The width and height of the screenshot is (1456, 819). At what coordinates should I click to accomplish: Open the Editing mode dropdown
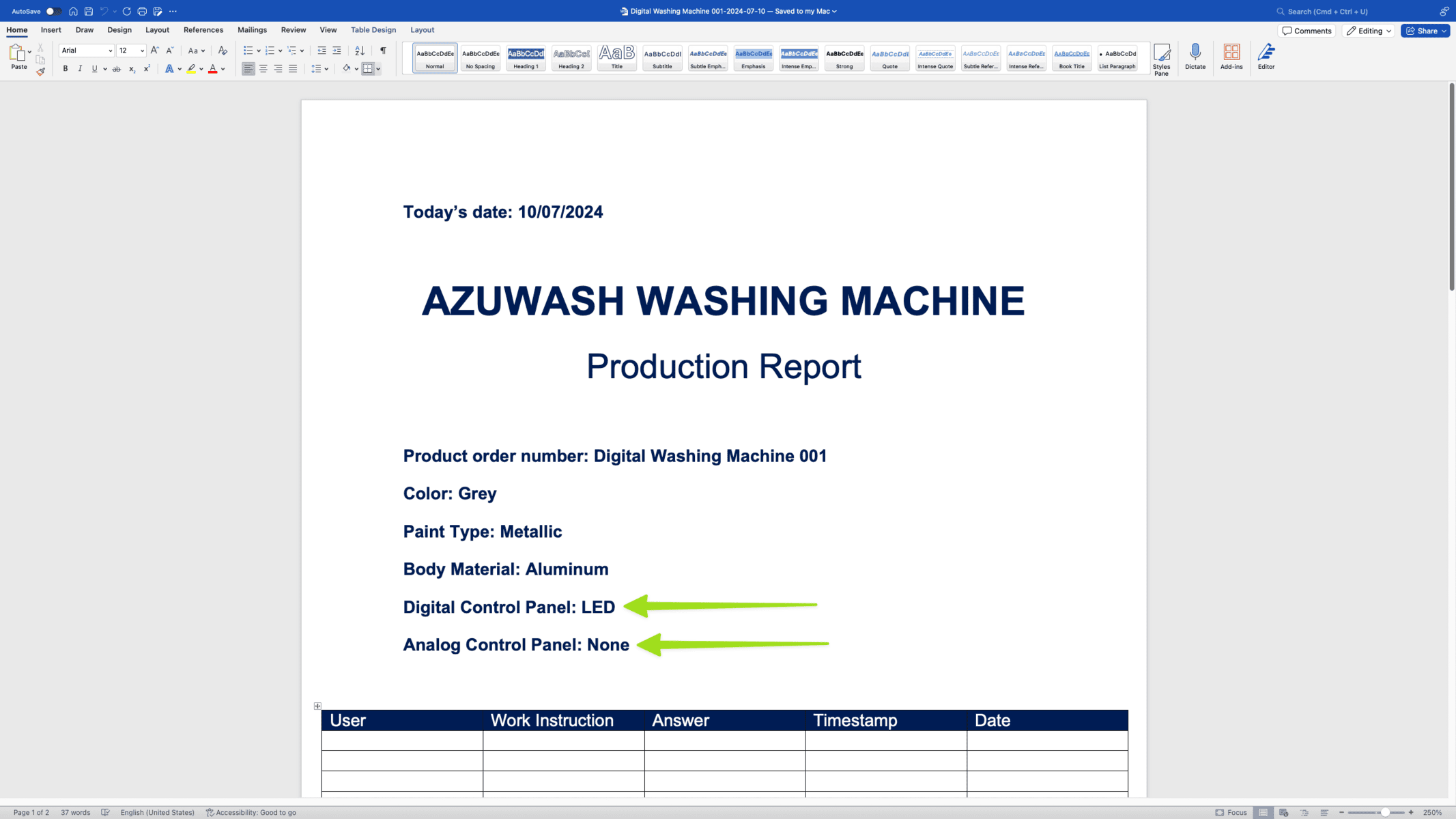tap(1369, 31)
